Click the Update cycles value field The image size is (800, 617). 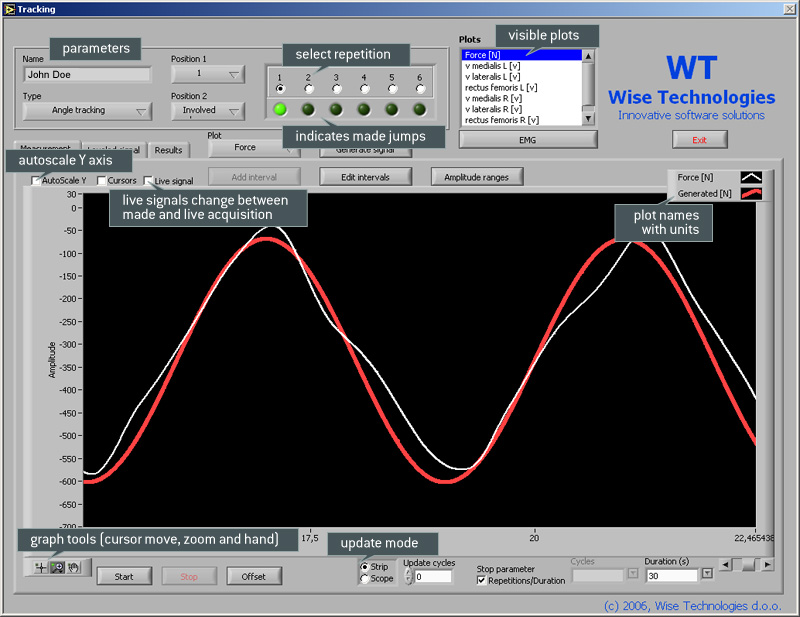click(433, 577)
